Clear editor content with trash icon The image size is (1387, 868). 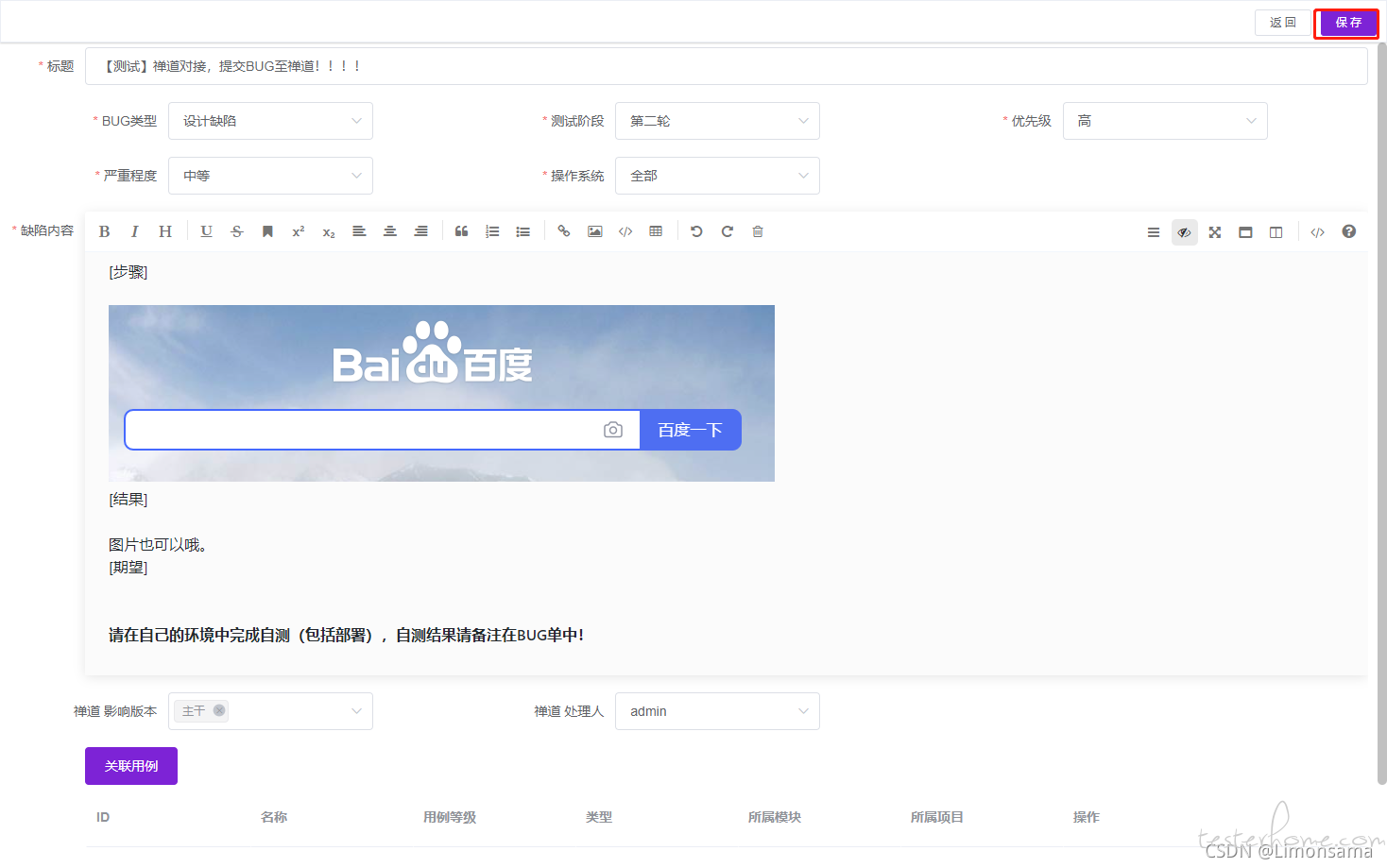click(x=758, y=231)
